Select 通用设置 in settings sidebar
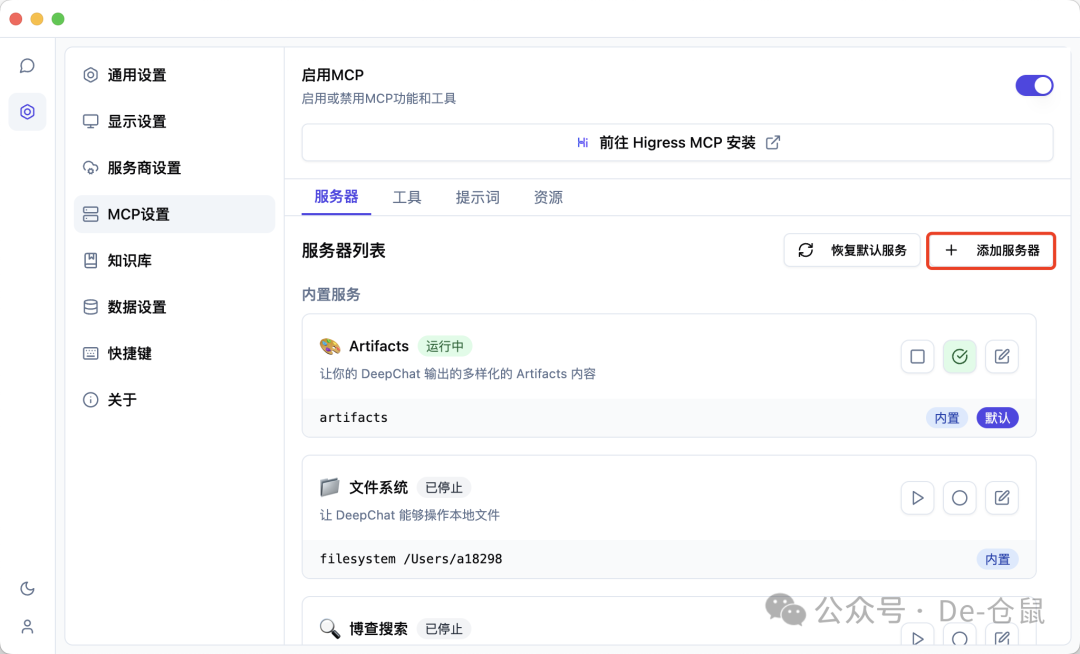 pos(137,75)
